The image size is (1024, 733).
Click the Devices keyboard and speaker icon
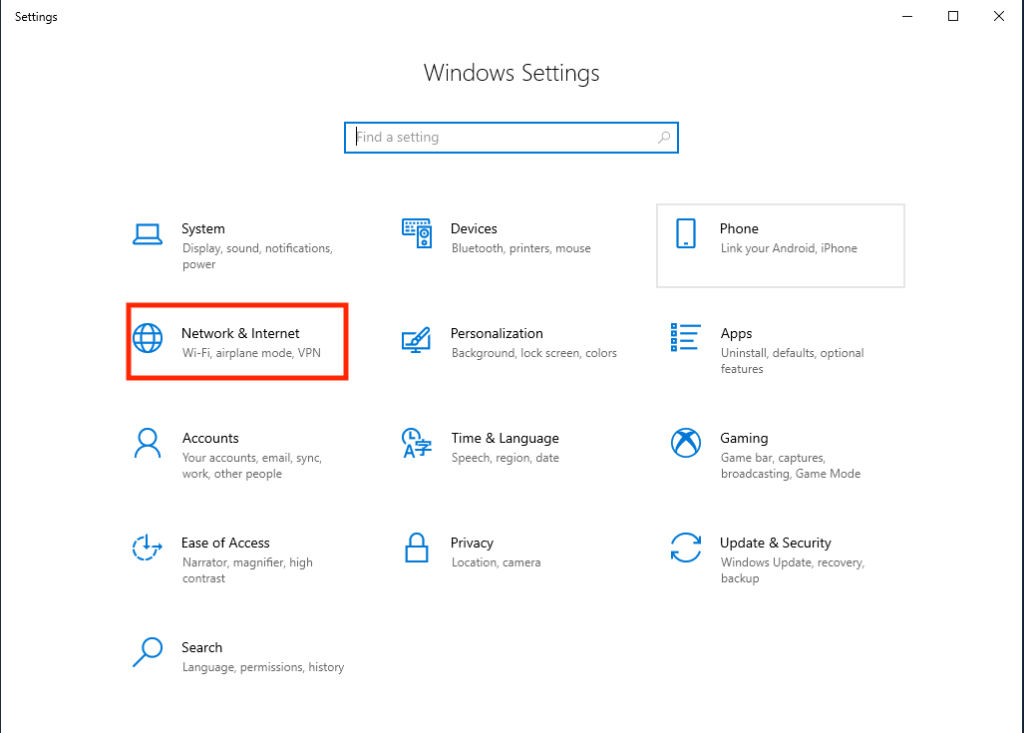coord(417,233)
